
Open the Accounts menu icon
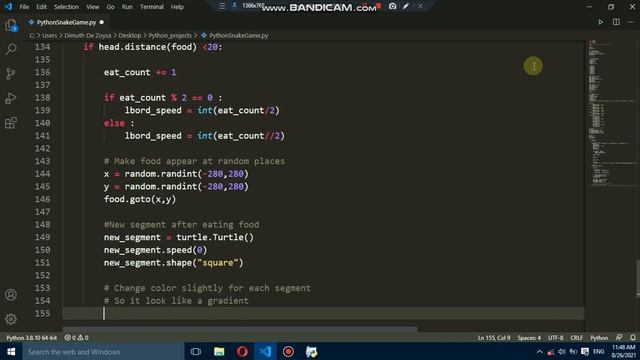[11, 295]
